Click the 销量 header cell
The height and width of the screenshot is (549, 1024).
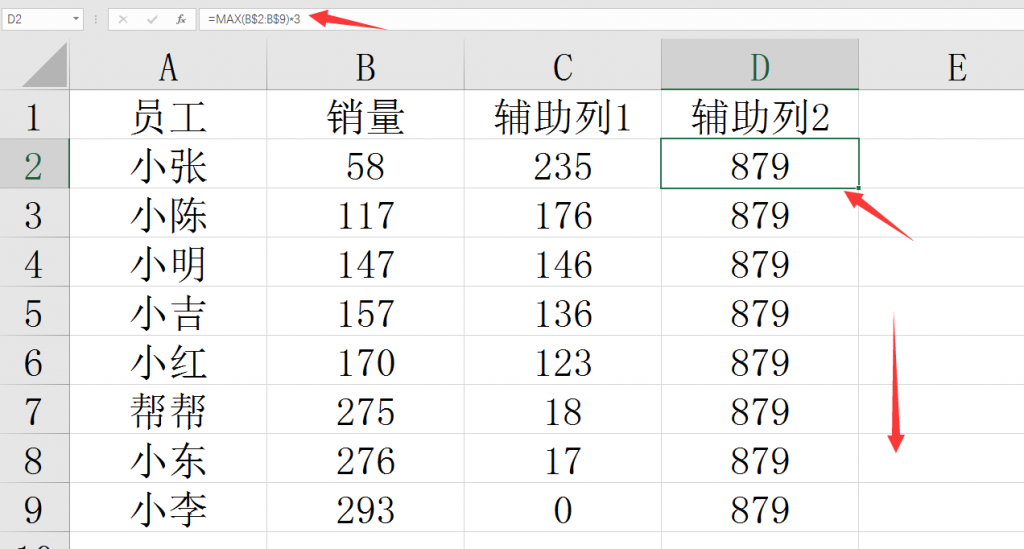365,116
